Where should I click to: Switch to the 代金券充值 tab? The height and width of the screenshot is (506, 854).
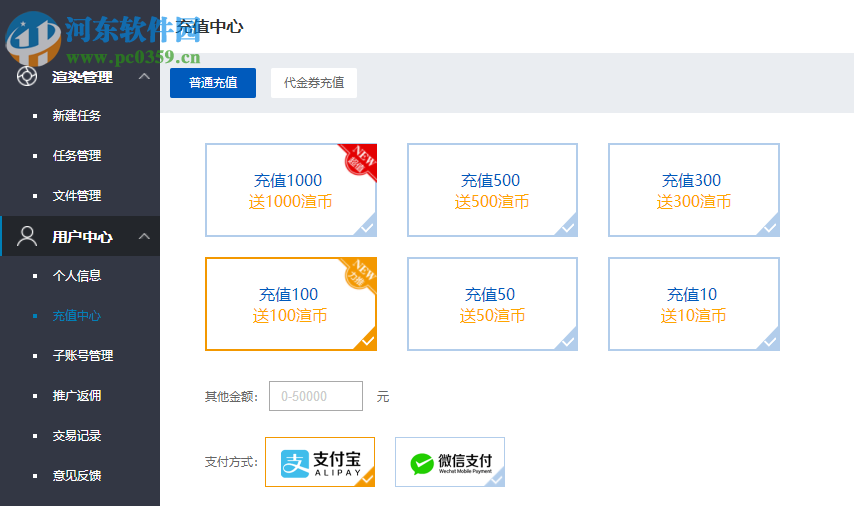click(x=314, y=83)
